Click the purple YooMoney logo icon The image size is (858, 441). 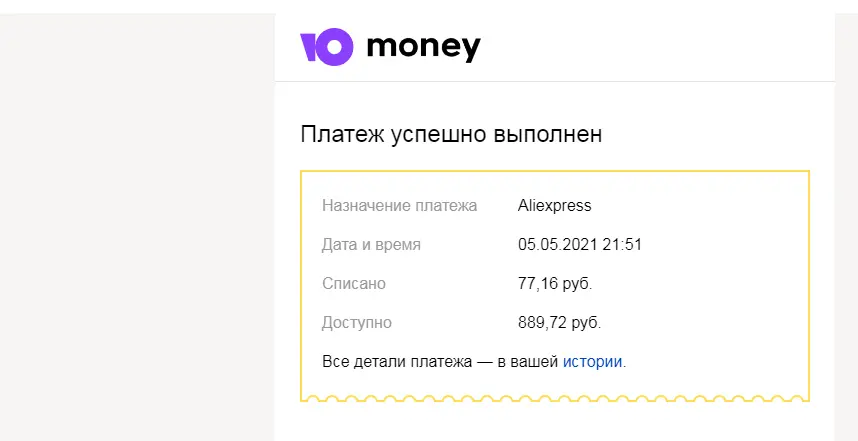click(x=327, y=47)
